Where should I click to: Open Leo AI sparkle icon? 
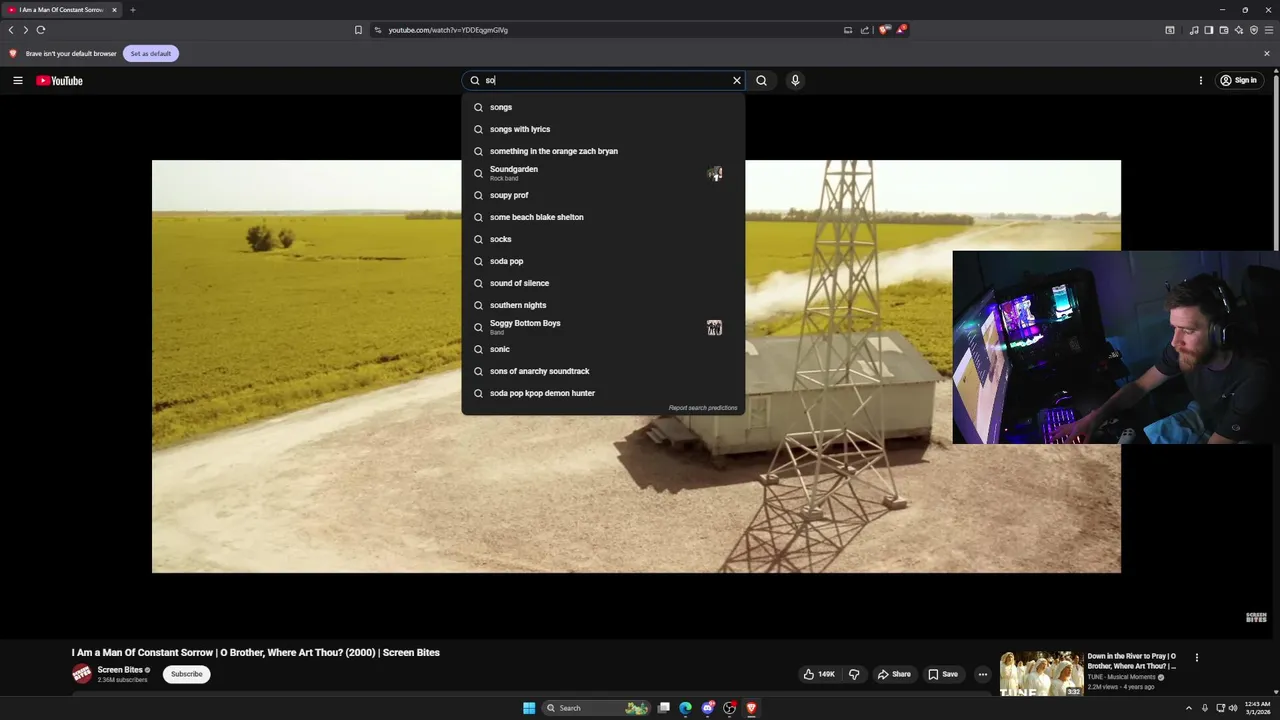[x=1239, y=30]
